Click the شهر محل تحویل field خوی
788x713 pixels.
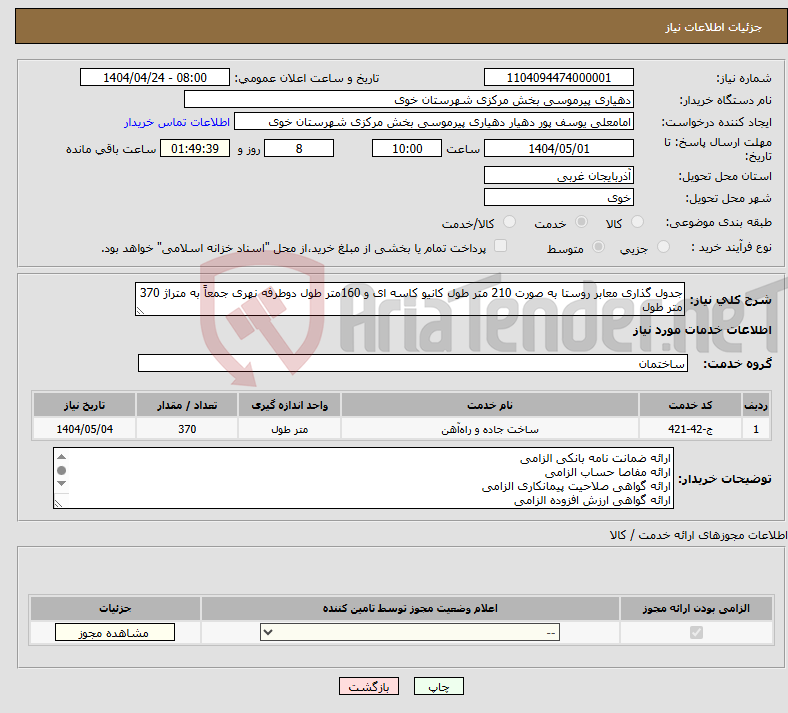[558, 197]
